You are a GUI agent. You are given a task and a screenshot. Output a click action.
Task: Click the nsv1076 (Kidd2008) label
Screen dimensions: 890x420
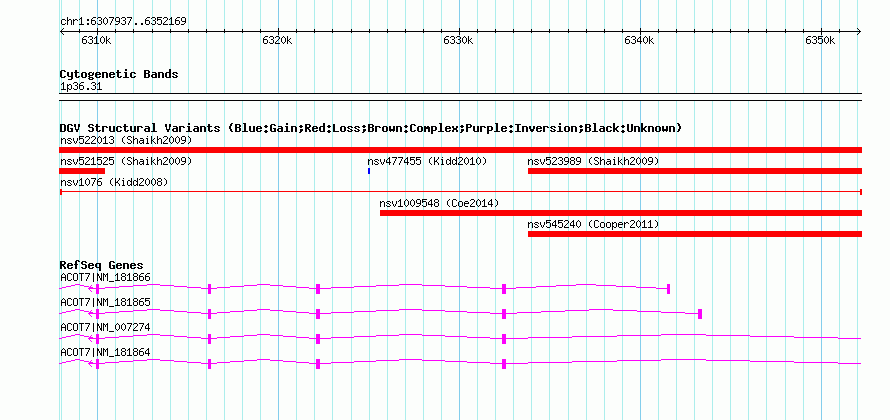click(114, 182)
